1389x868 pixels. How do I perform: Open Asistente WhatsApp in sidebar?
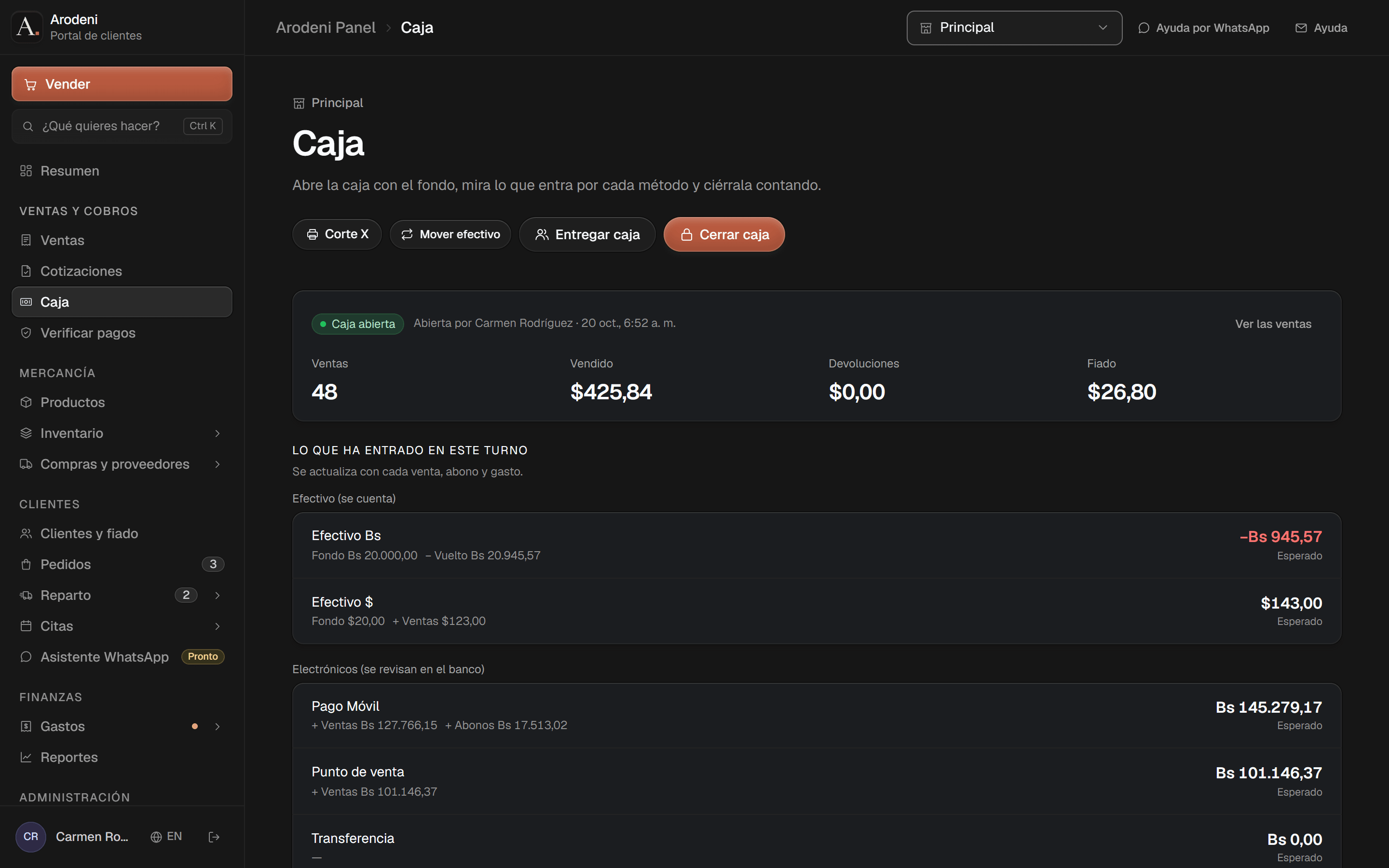pyautogui.click(x=122, y=657)
